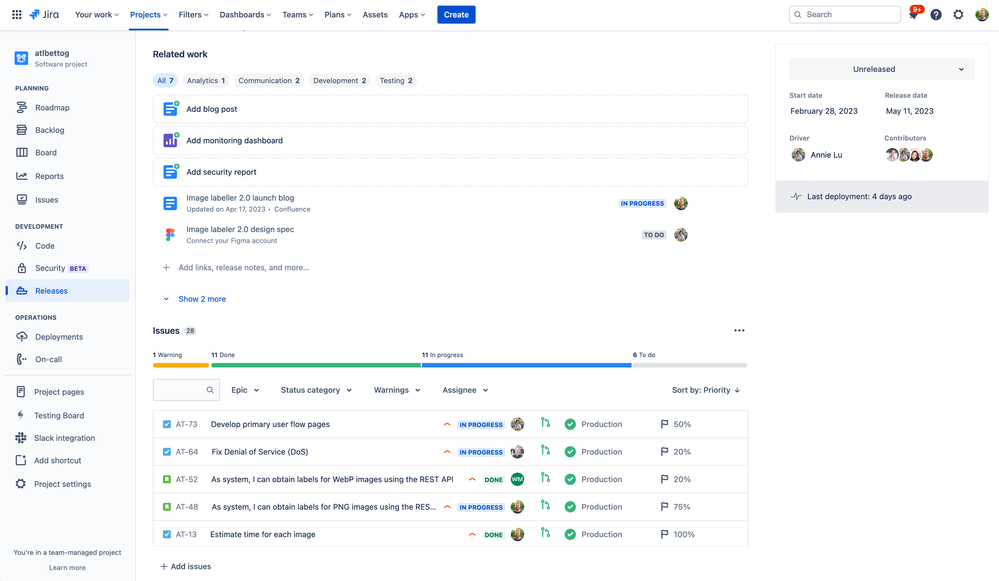Open Code under Development

pos(44,245)
